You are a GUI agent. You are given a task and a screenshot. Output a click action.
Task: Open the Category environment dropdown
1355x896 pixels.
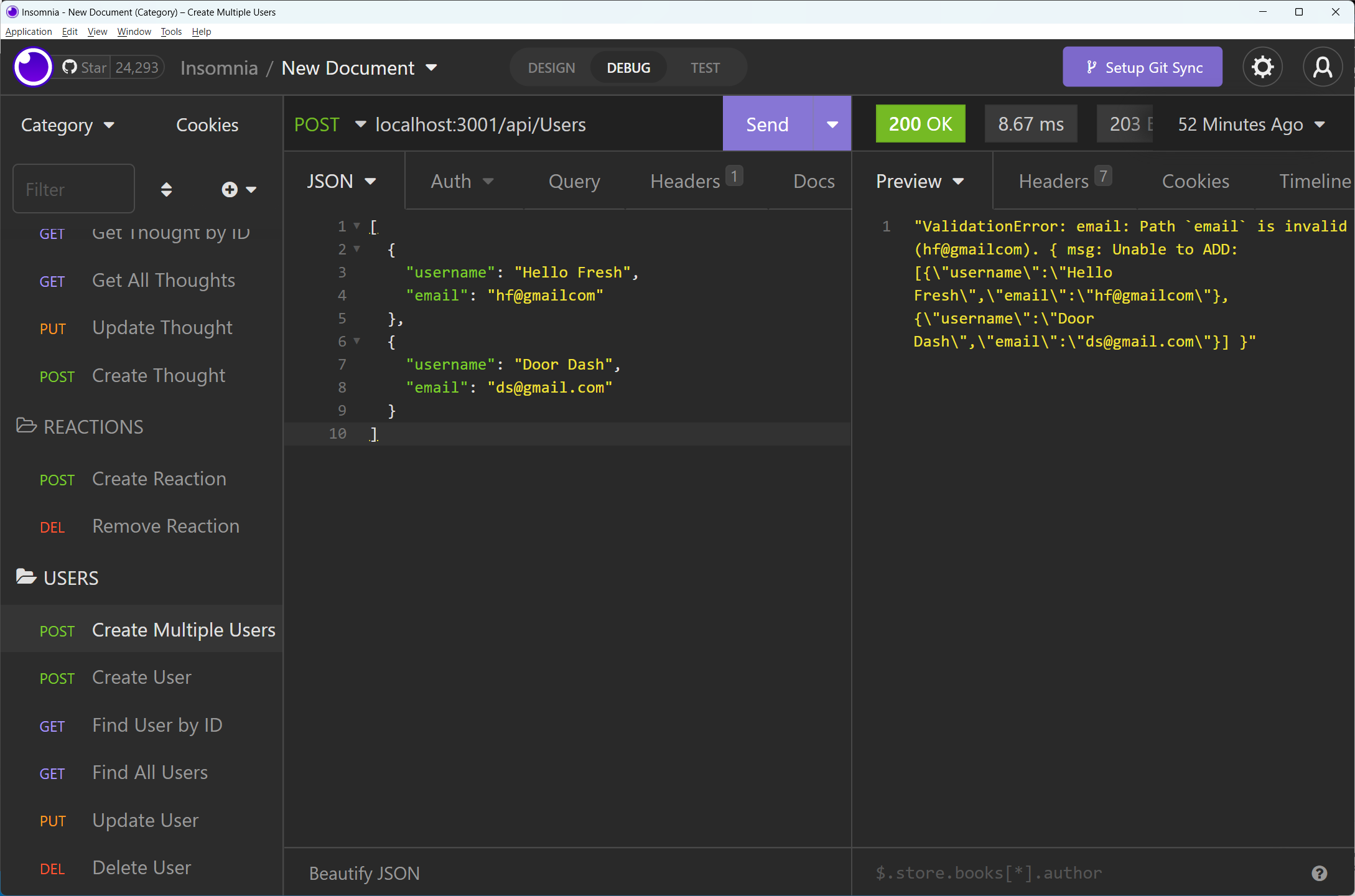tap(68, 125)
